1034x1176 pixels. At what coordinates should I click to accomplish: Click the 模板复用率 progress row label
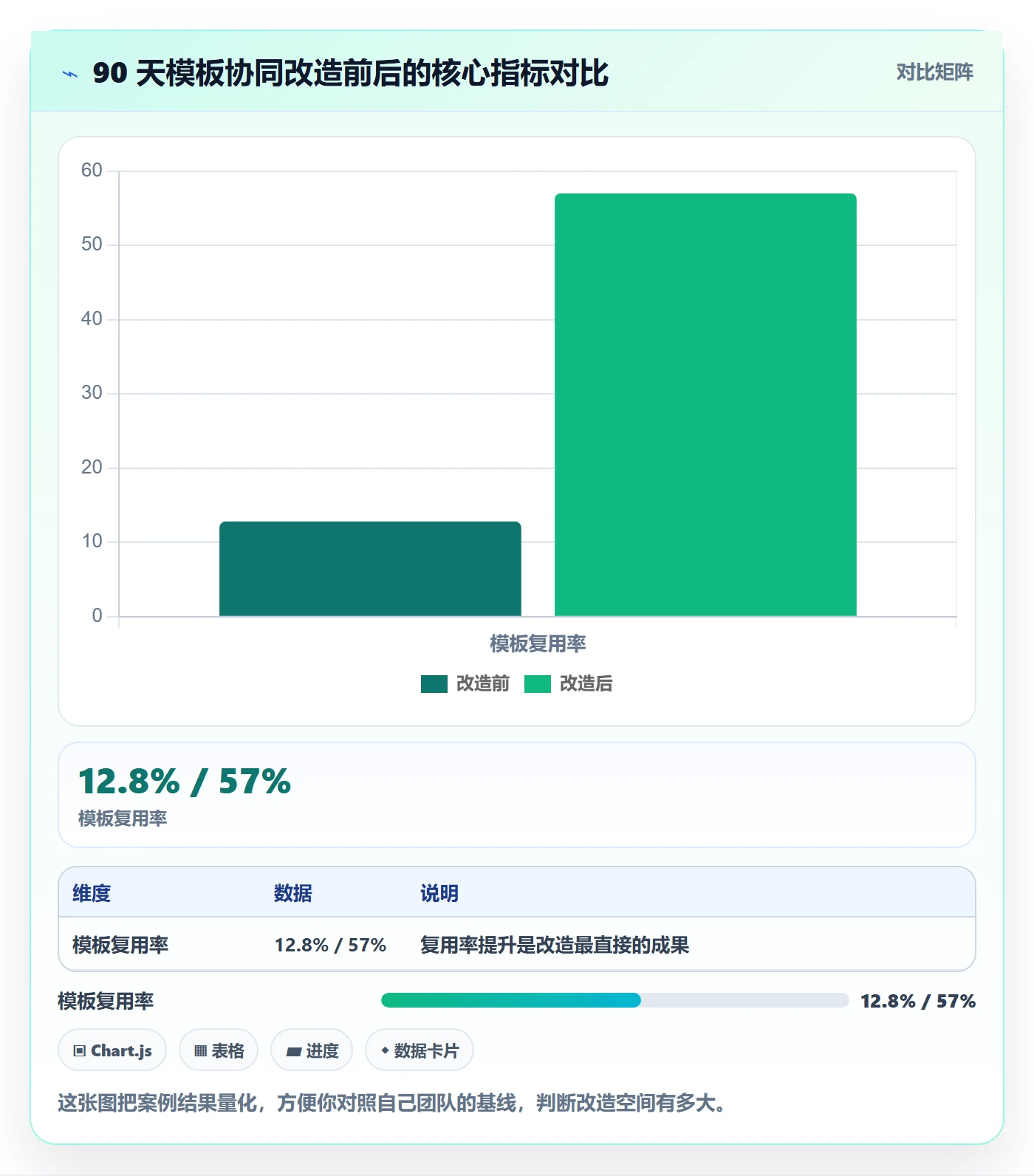point(106,1002)
